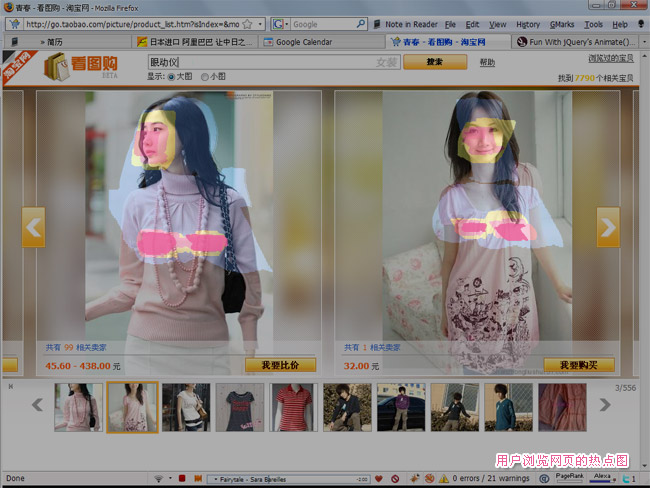Bookmark star icon in address bar
This screenshot has height=488, width=650.
point(247,24)
